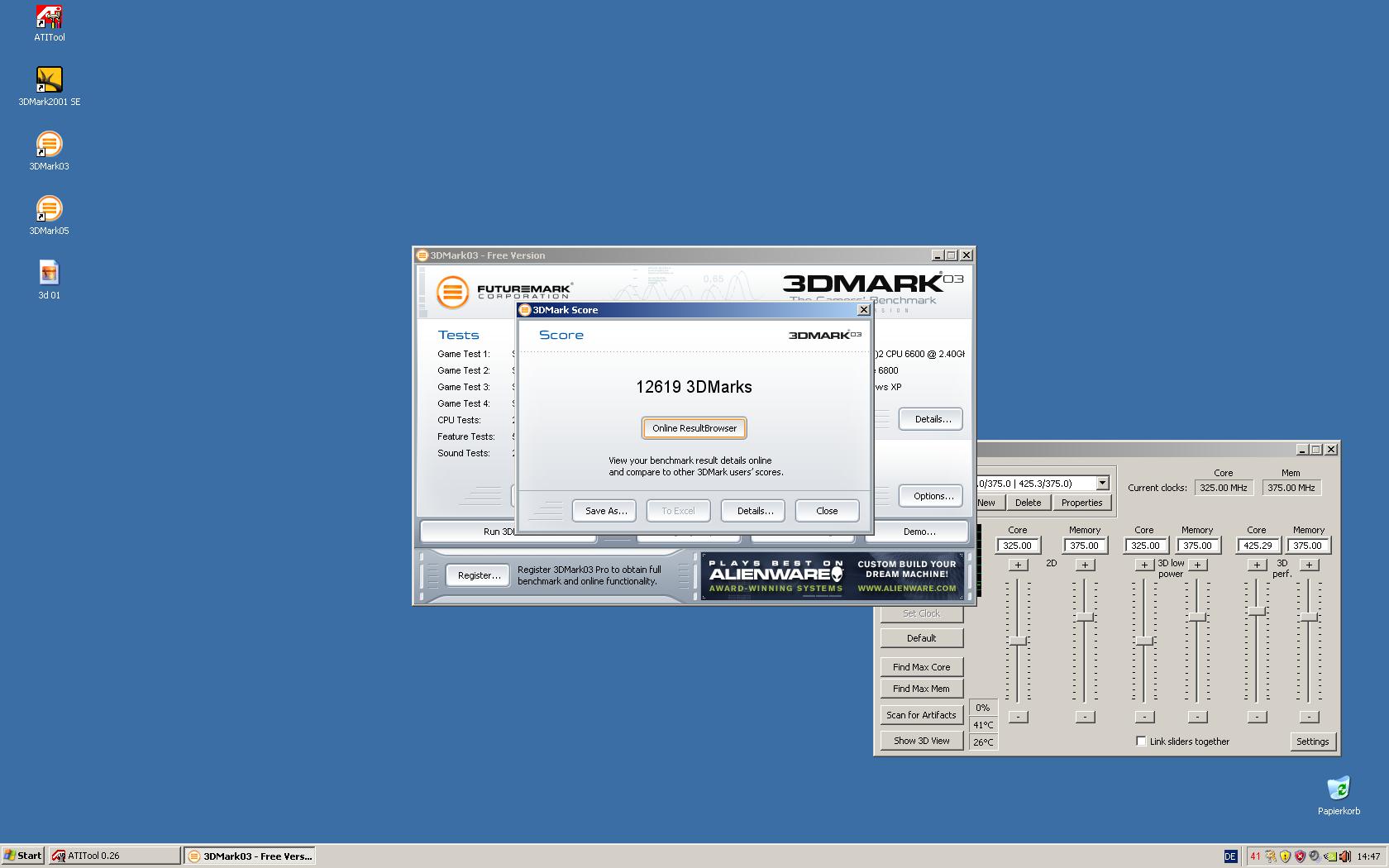The width and height of the screenshot is (1389, 868).
Task: Switch to ATITool 0.26 in the taskbar
Action: coord(114,856)
